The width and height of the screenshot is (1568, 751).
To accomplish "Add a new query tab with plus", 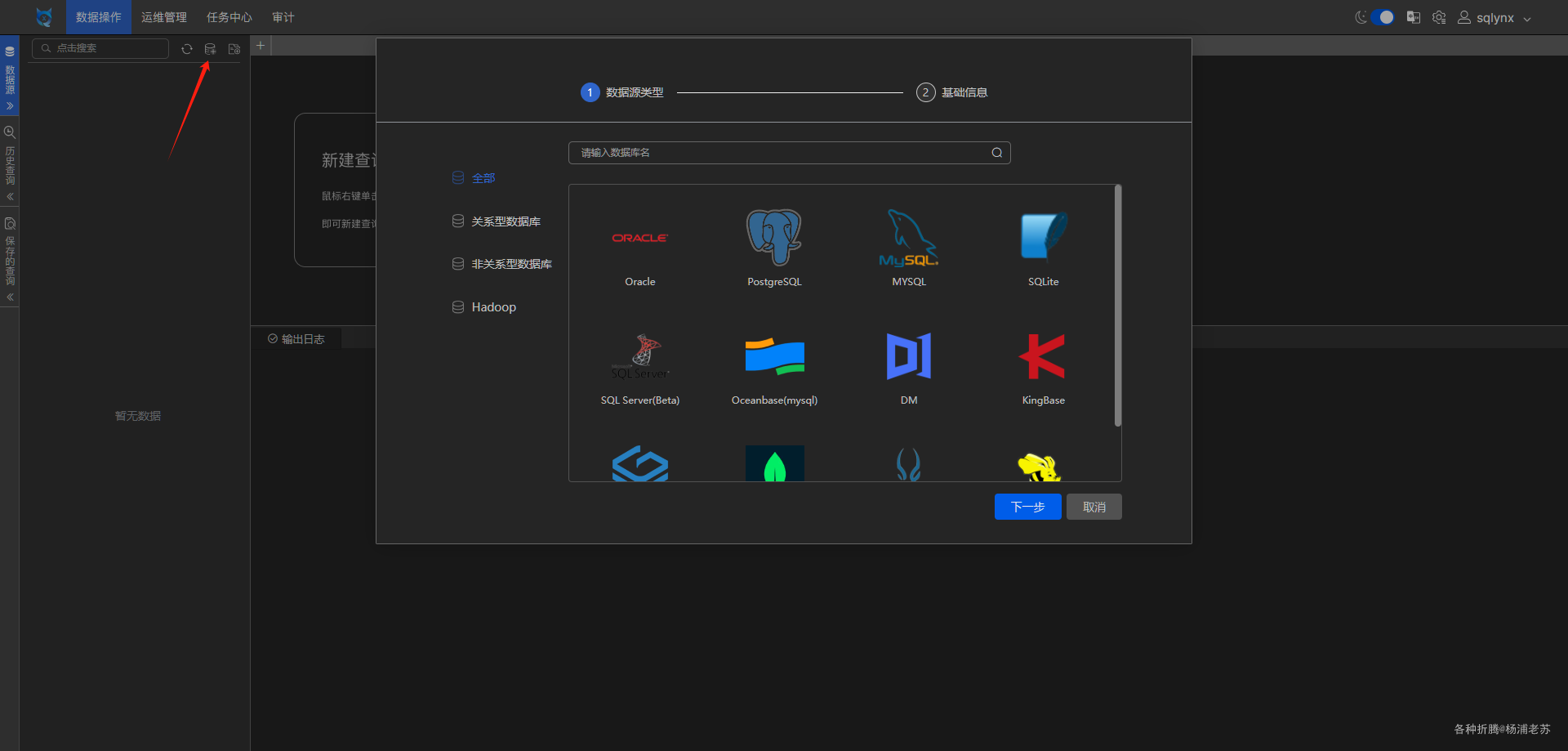I will click(261, 46).
